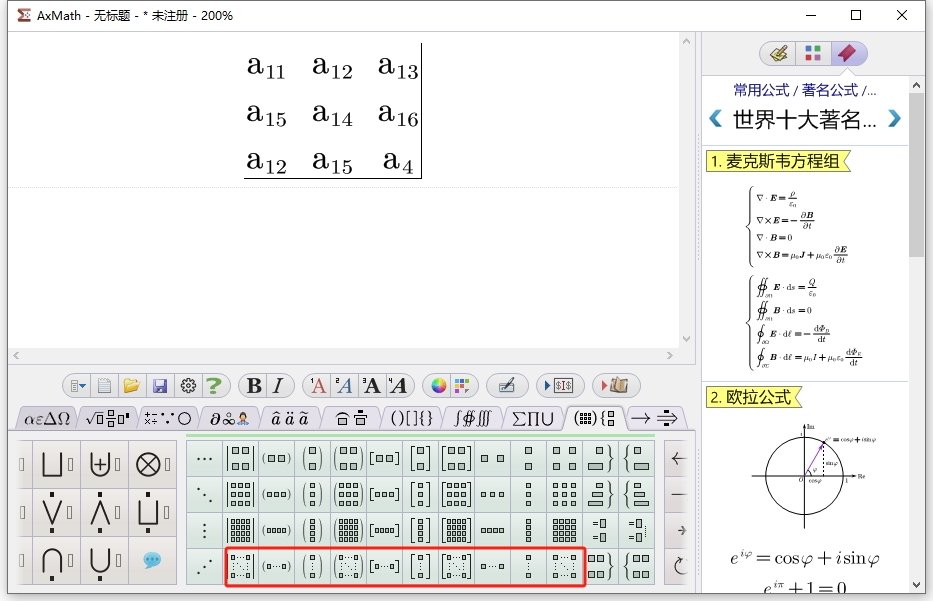This screenshot has height=601, width=933.
Task: Select the handwriting pen tool in toolbar
Action: coord(507,385)
